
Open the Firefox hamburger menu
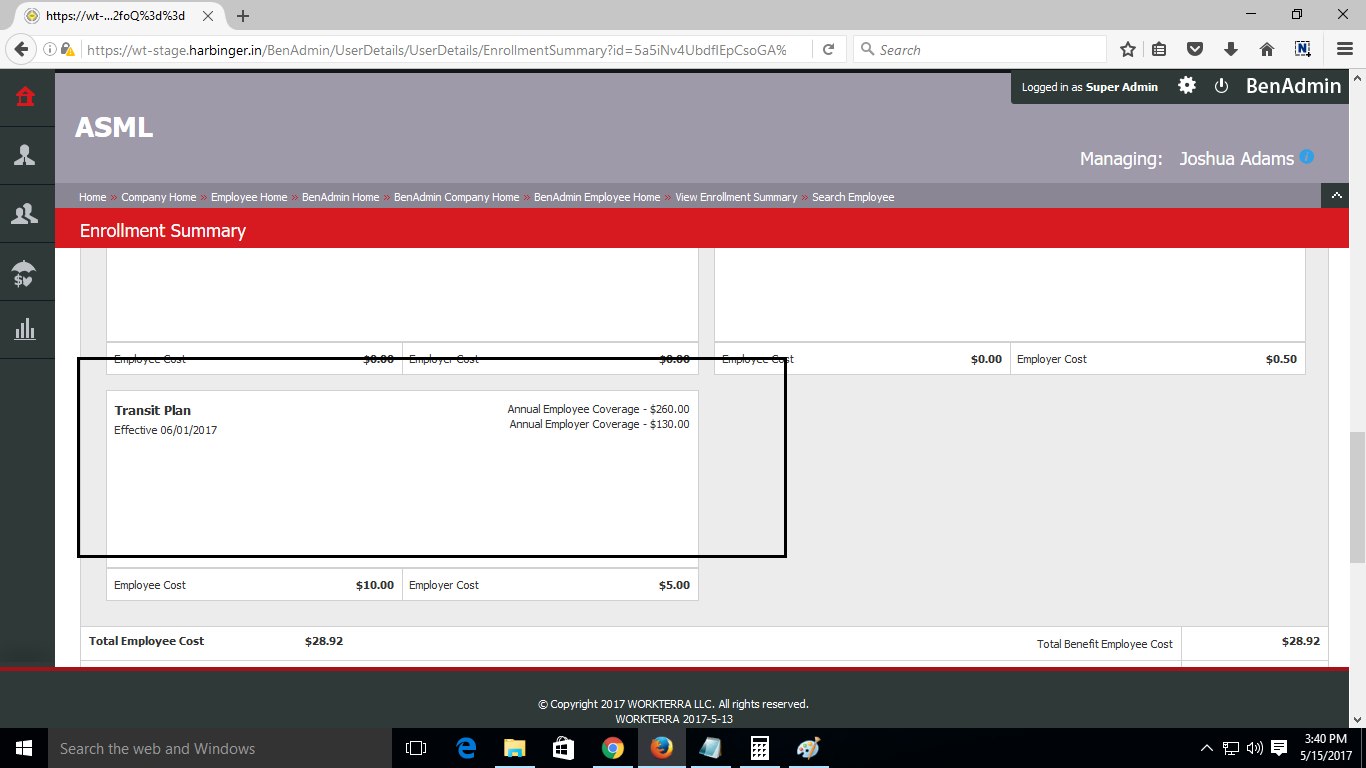coord(1345,49)
